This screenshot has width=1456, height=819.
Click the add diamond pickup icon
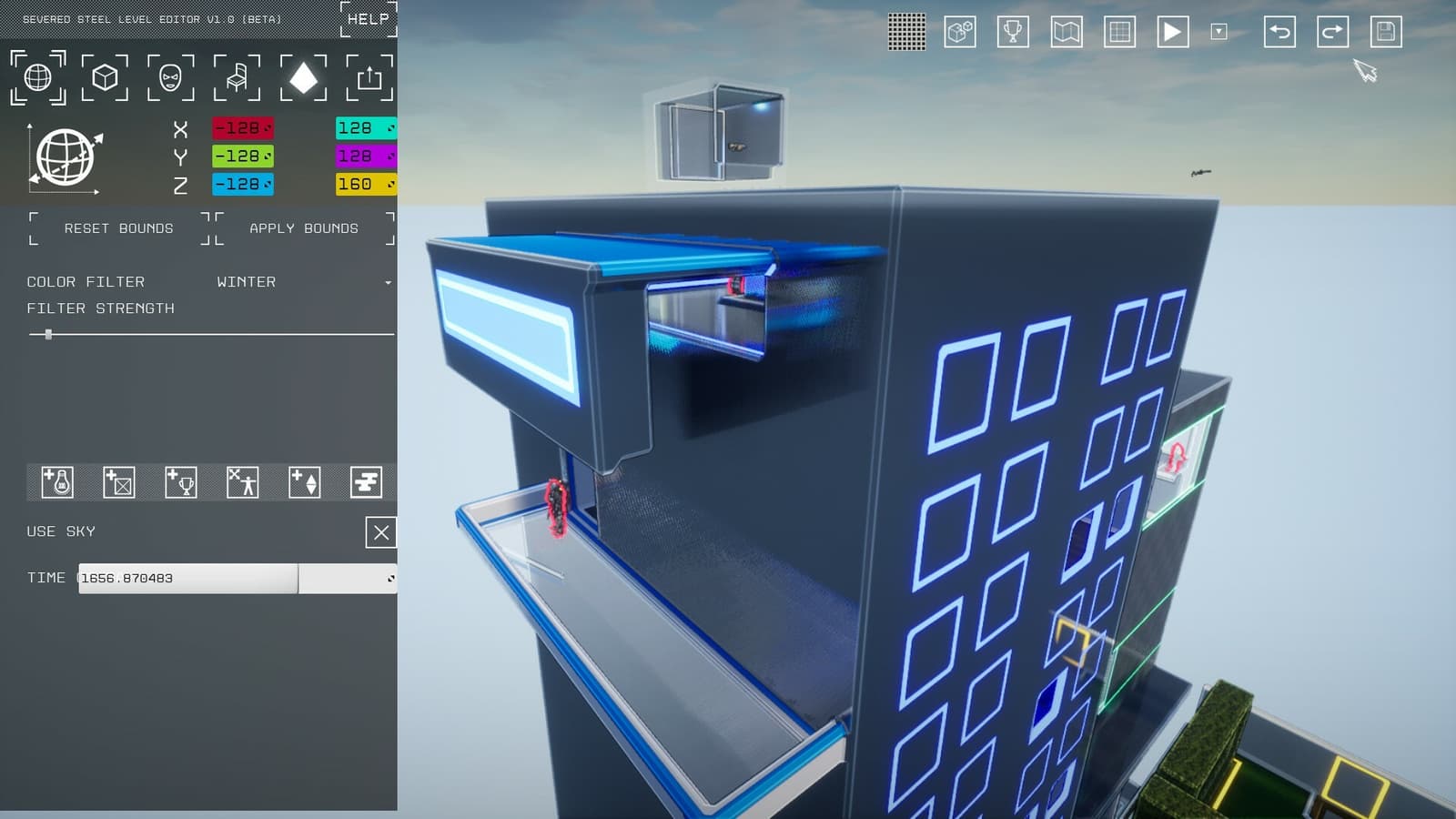(305, 482)
